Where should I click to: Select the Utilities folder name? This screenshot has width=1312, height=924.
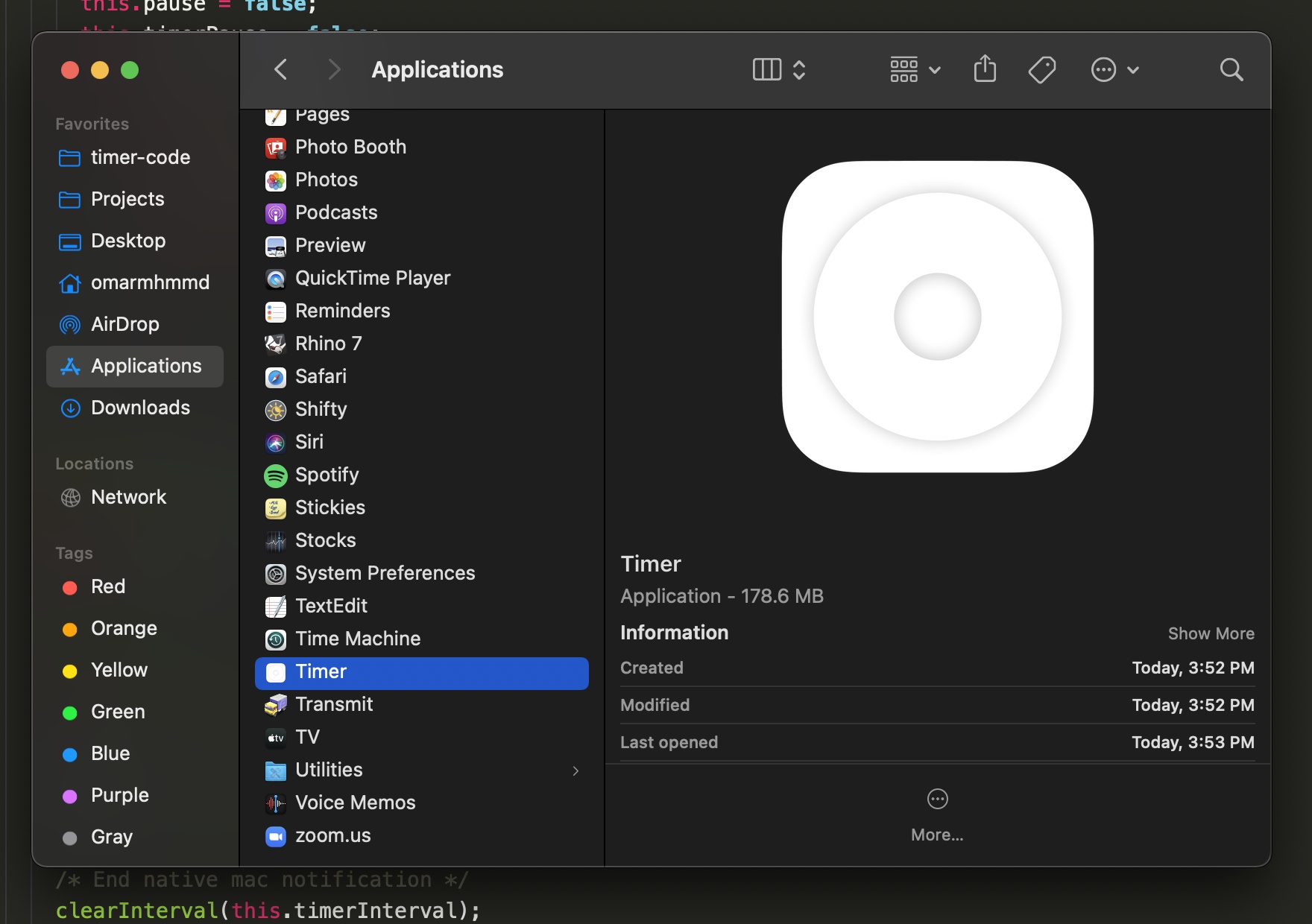tap(329, 770)
